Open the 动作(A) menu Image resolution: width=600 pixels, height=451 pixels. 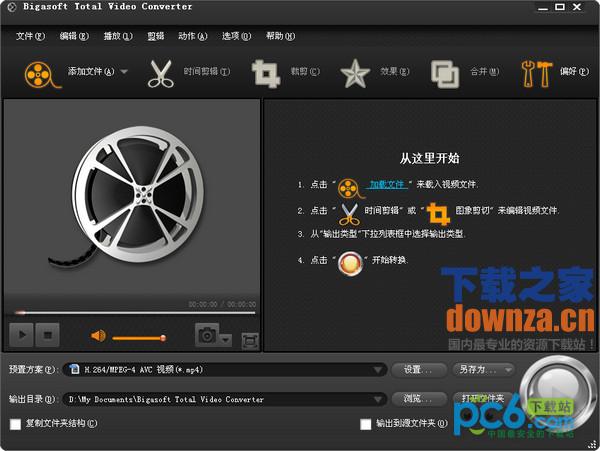point(193,36)
